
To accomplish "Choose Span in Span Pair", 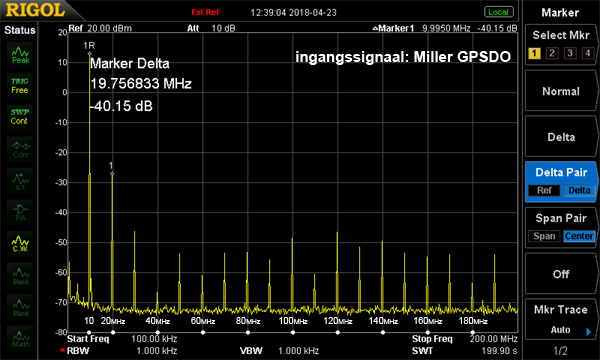I will pyautogui.click(x=544, y=236).
